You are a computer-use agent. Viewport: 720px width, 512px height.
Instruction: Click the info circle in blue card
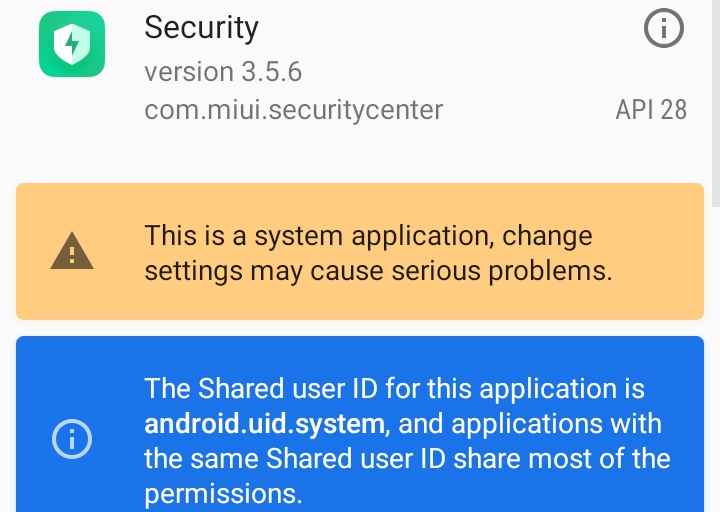tap(72, 438)
